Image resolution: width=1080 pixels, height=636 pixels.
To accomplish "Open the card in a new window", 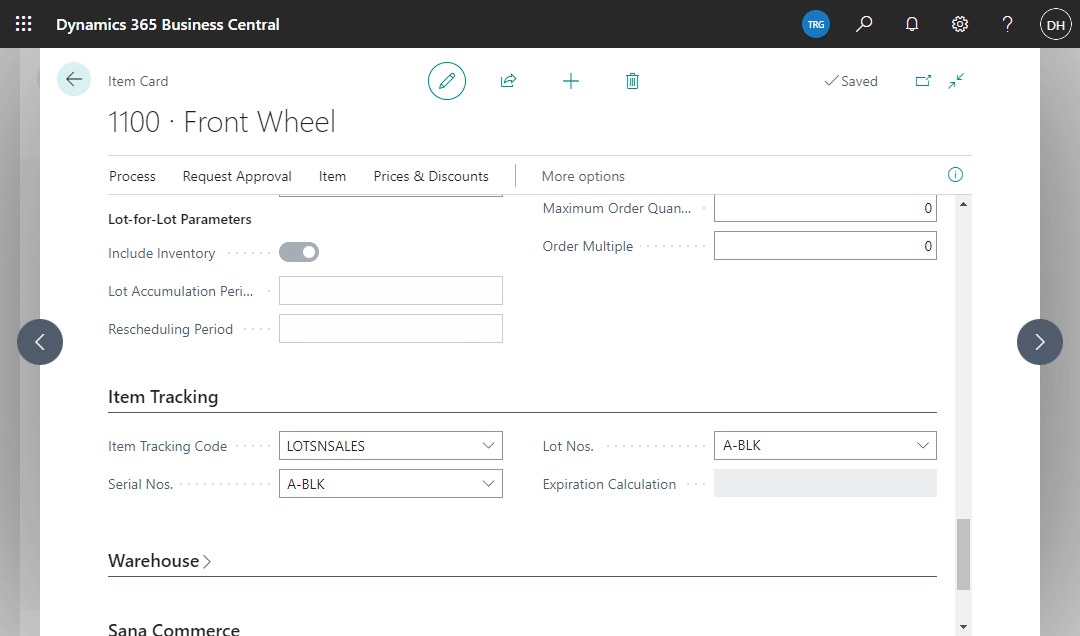I will [x=923, y=81].
